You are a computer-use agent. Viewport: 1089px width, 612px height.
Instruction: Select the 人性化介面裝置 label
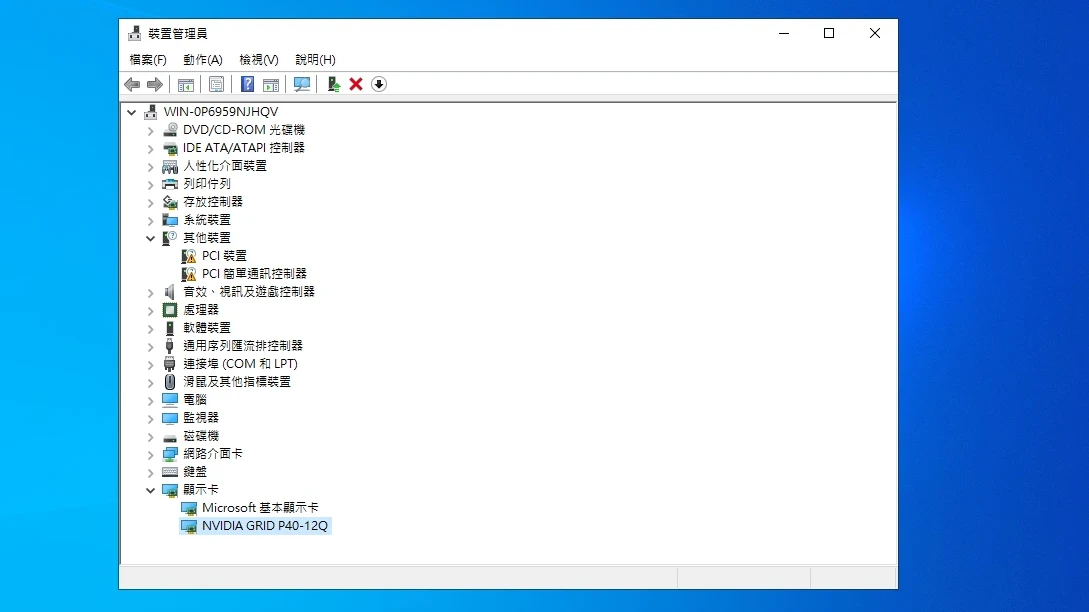225,166
